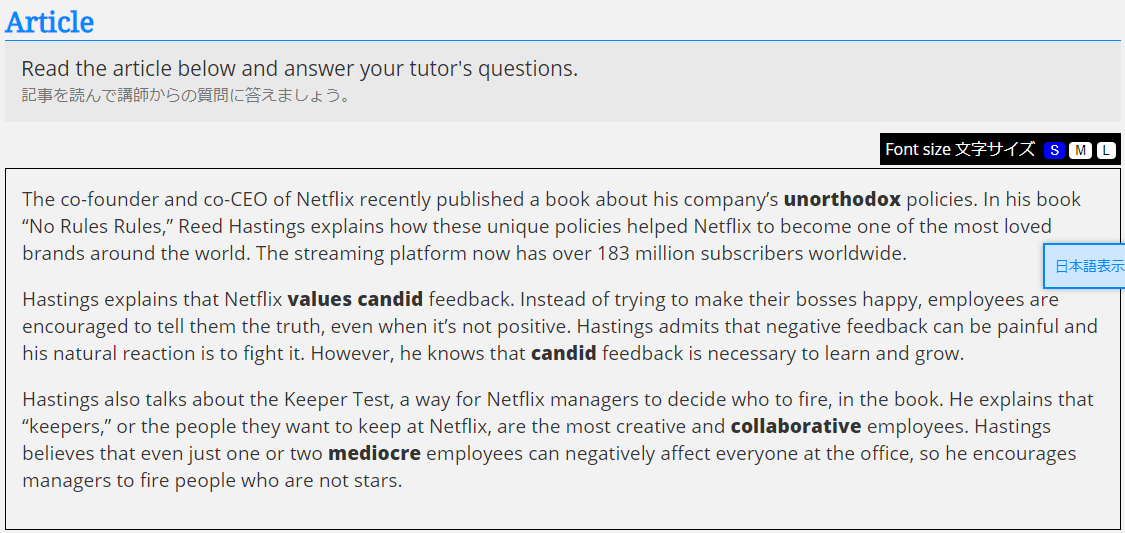Set font size to small (S)

1054,150
